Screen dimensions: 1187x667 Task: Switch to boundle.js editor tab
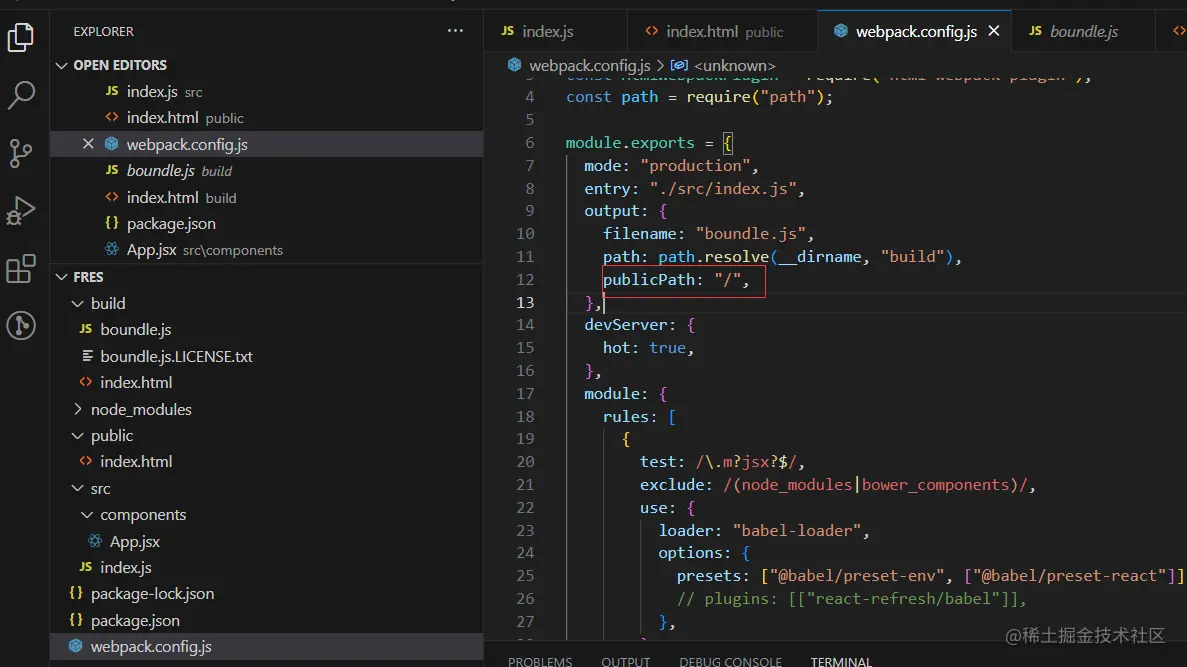[x=1083, y=31]
